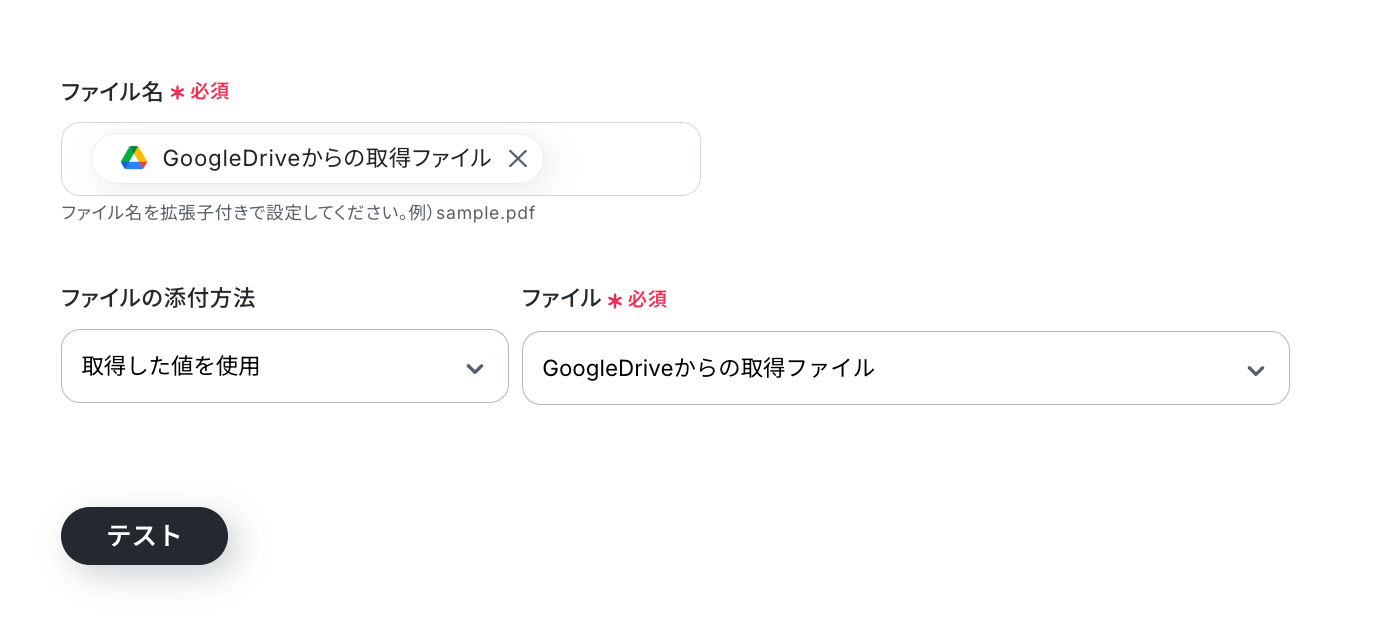Click the Google Drive icon in the chip
Image resolution: width=1386 pixels, height=644 pixels.
(134, 158)
